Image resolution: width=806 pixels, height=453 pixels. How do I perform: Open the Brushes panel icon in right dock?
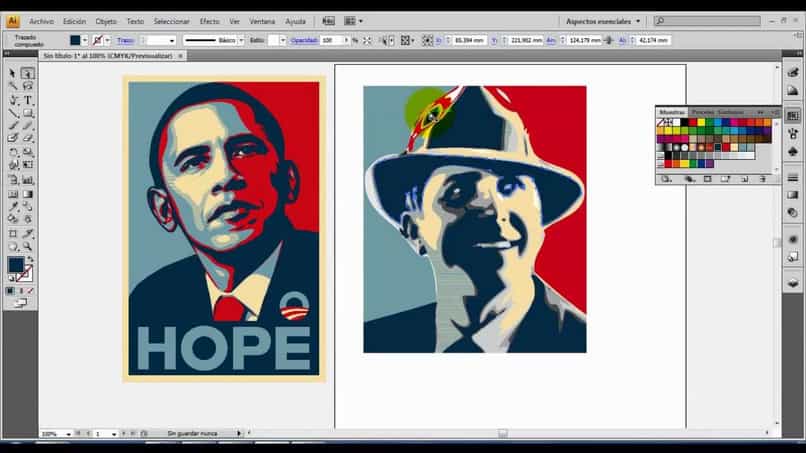(793, 134)
